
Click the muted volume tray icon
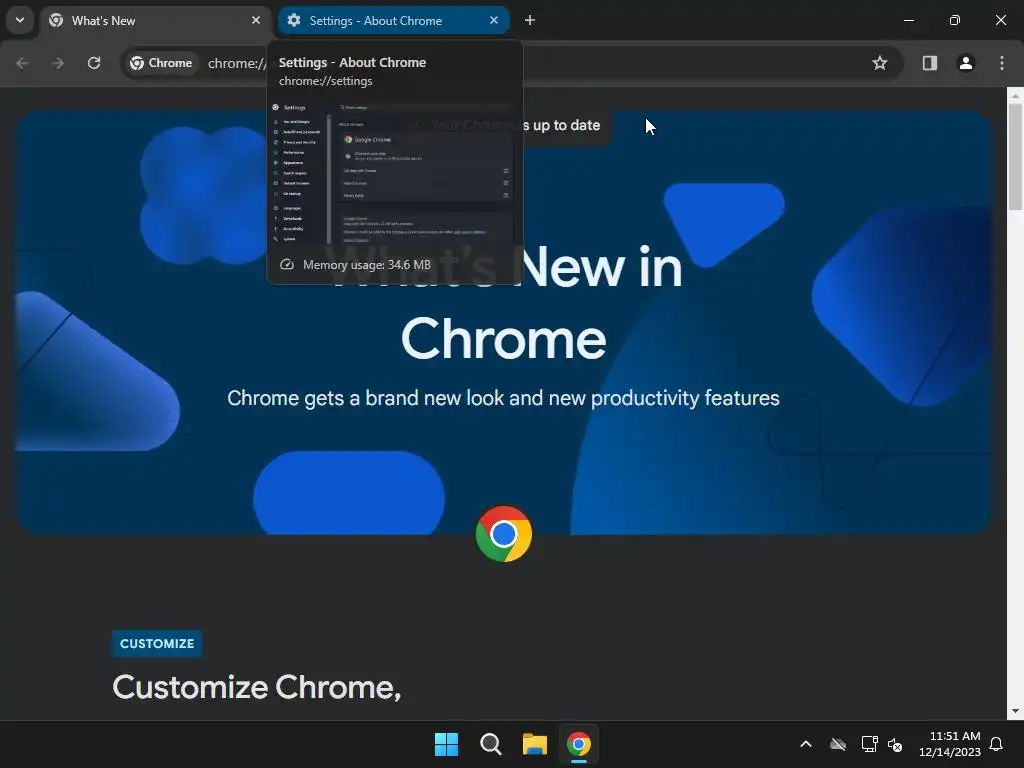[895, 744]
